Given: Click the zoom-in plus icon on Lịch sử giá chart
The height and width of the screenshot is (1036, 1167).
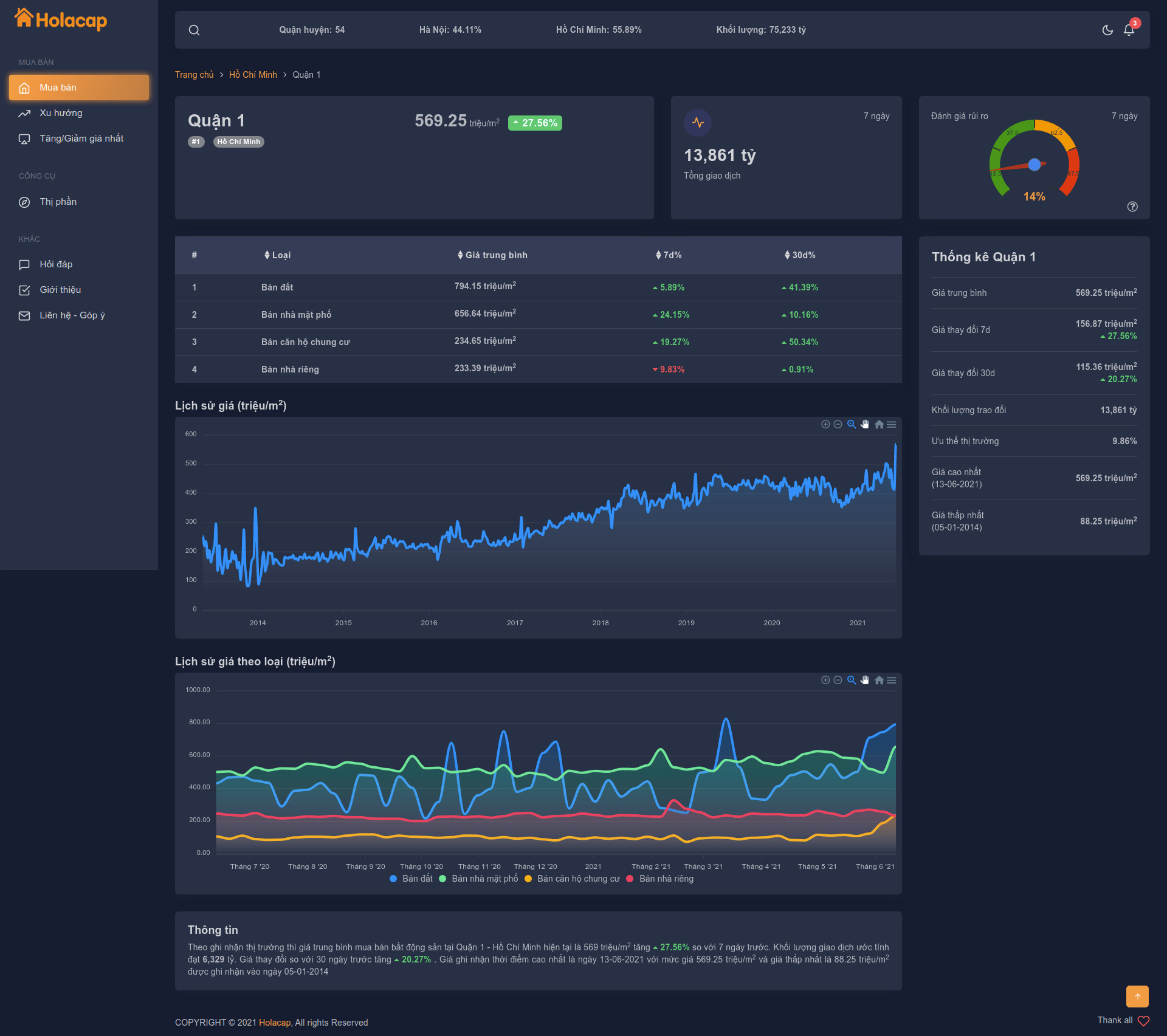Looking at the screenshot, I should tap(825, 424).
